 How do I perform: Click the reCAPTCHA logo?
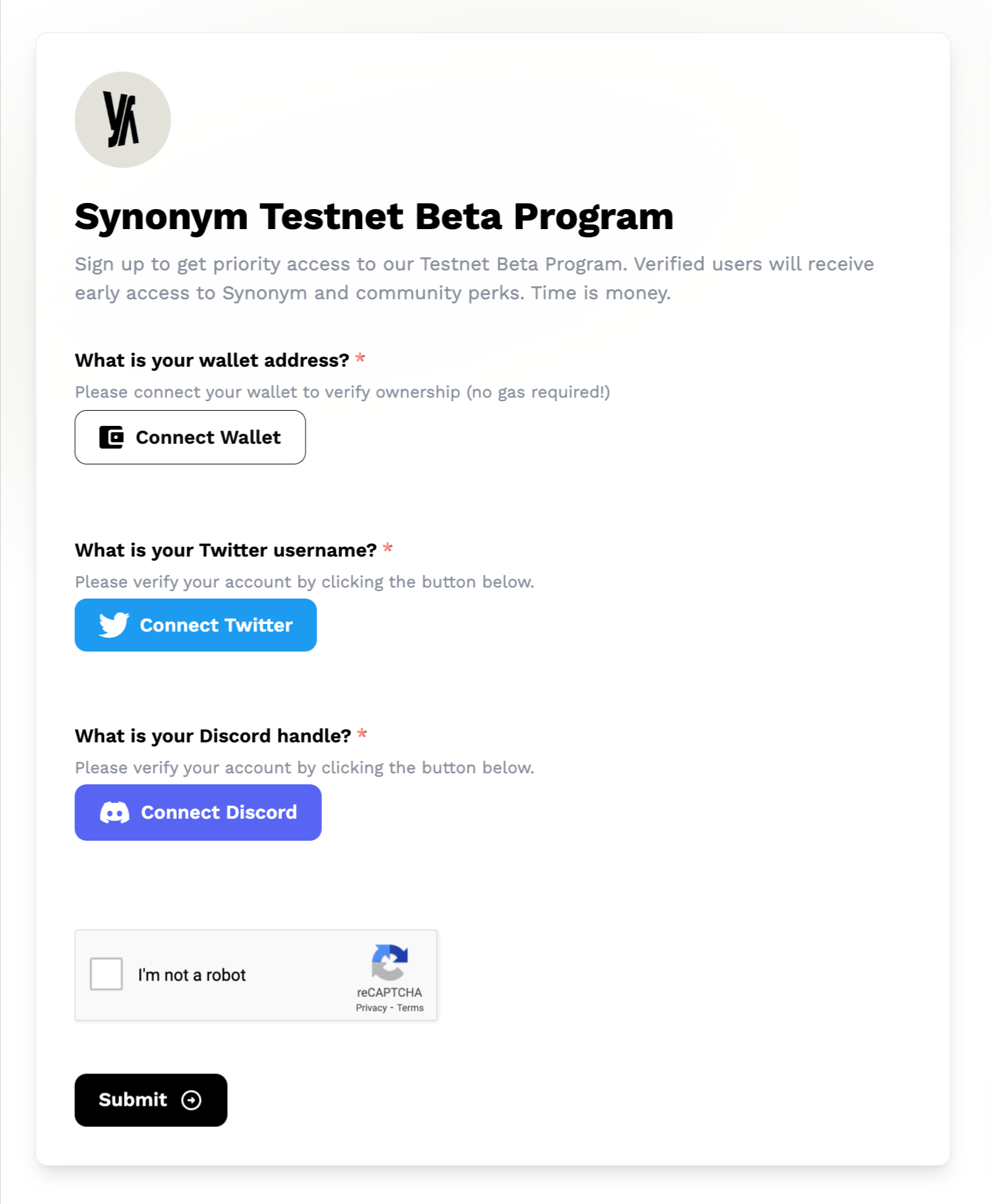click(390, 962)
